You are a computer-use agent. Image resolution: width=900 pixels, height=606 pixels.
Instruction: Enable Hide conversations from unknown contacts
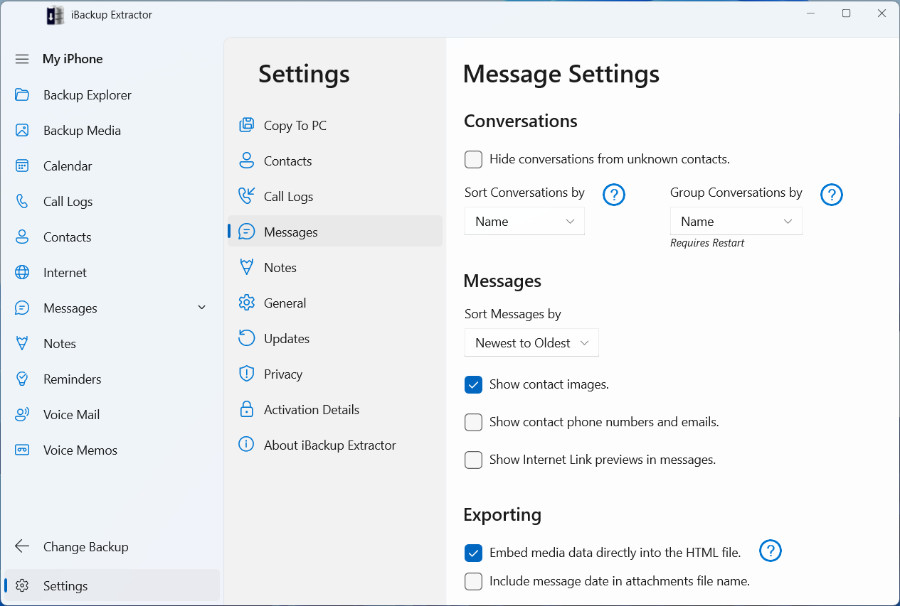(x=473, y=160)
